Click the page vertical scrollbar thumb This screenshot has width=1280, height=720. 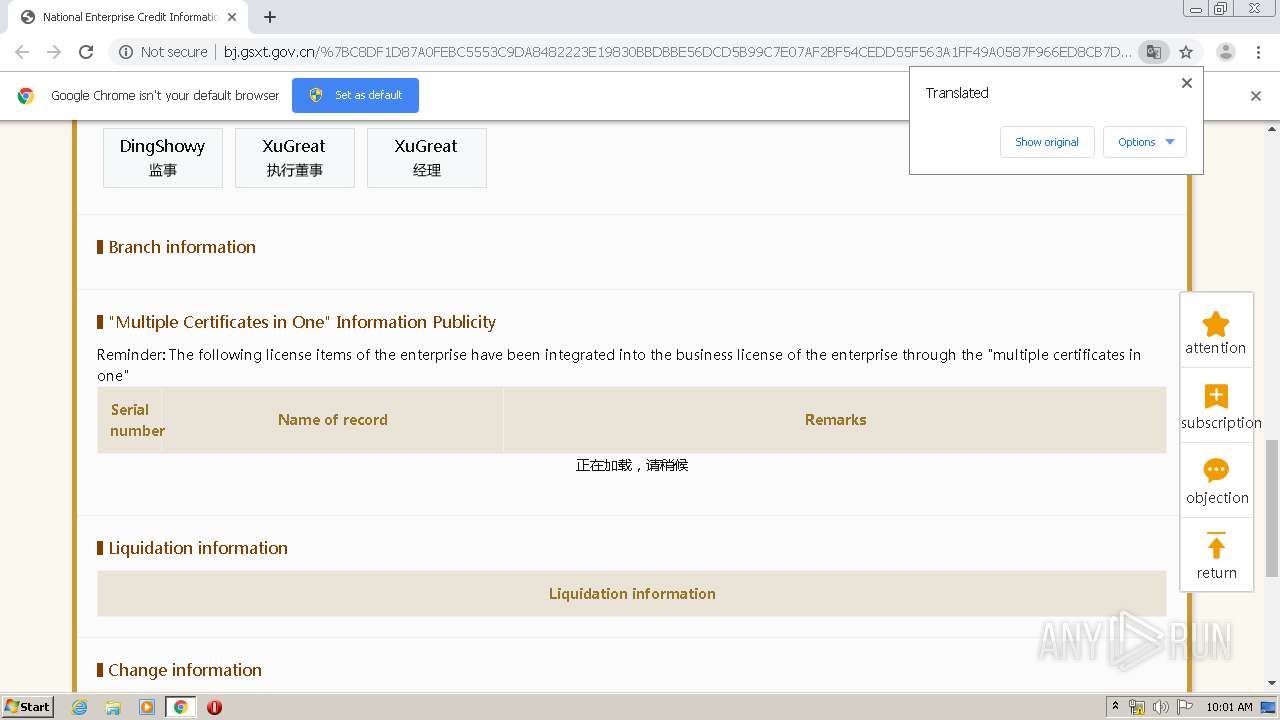pyautogui.click(x=1272, y=508)
